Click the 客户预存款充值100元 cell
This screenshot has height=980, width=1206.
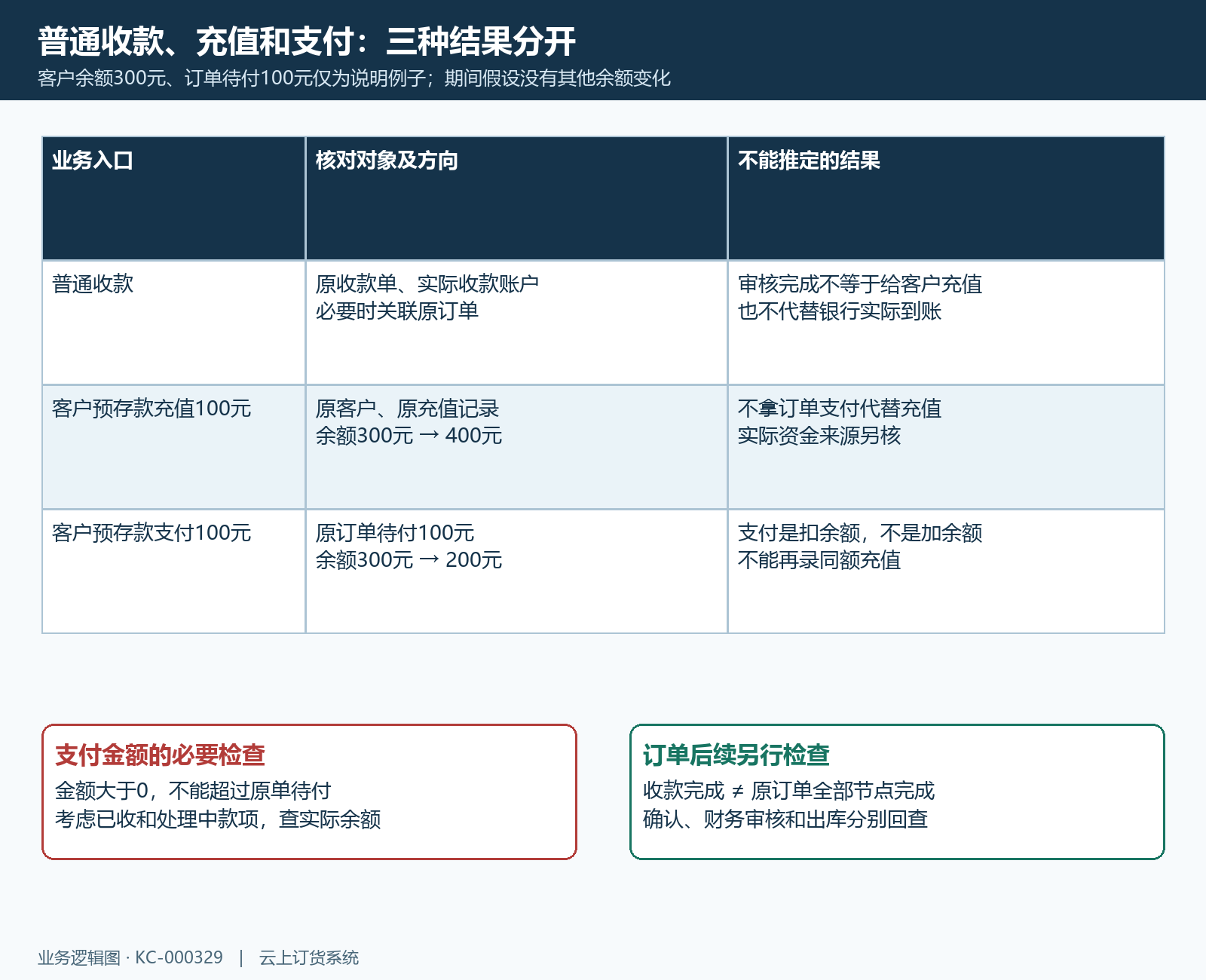click(173, 447)
